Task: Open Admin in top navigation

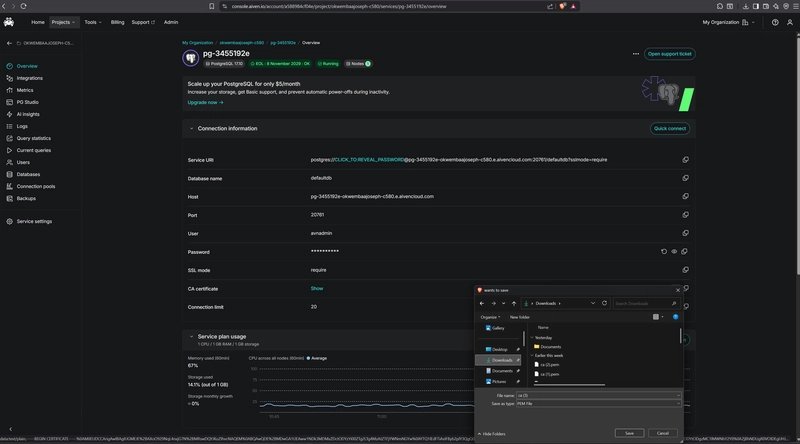Action: [x=171, y=22]
